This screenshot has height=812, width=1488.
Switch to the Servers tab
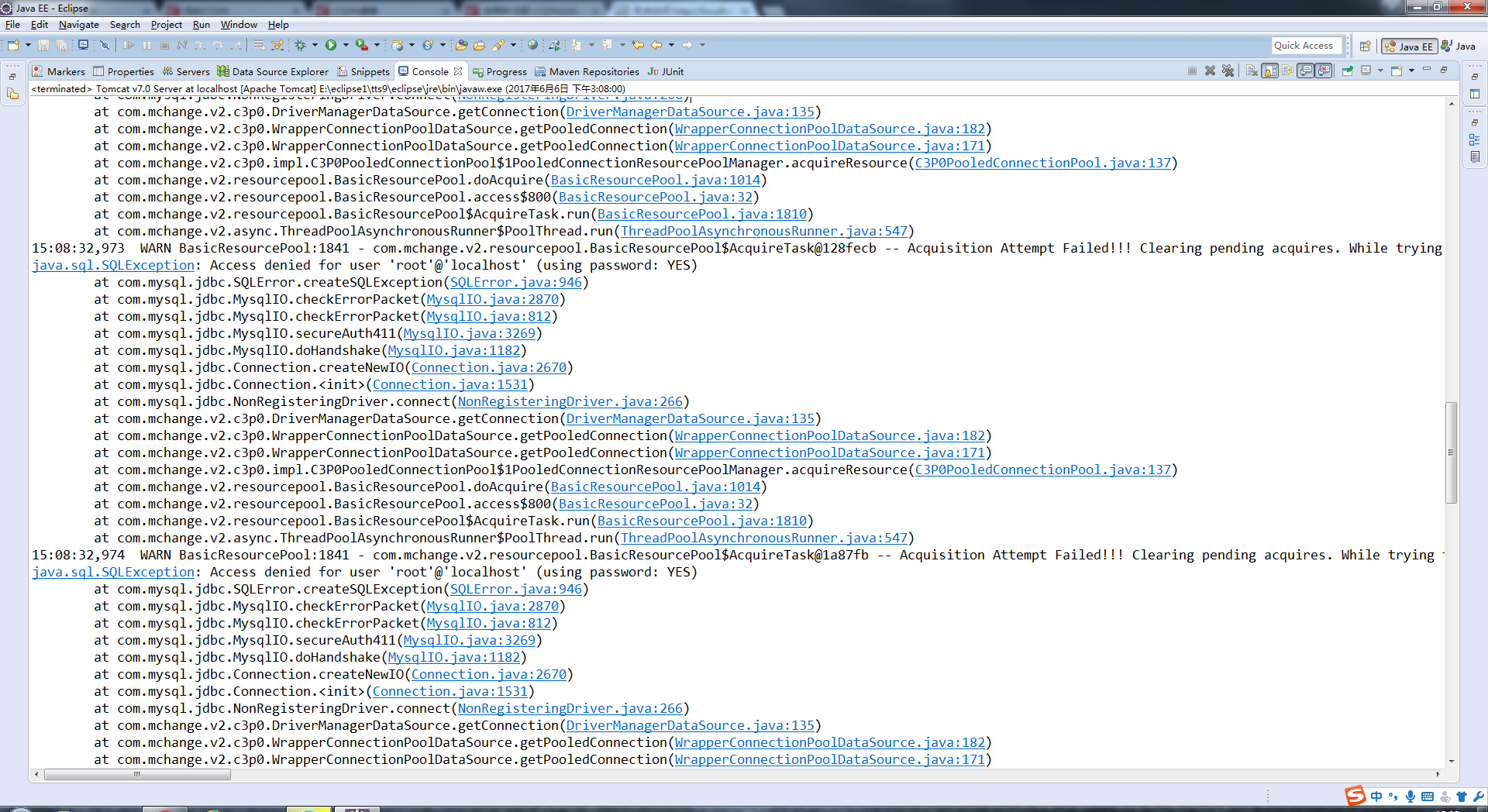click(186, 71)
